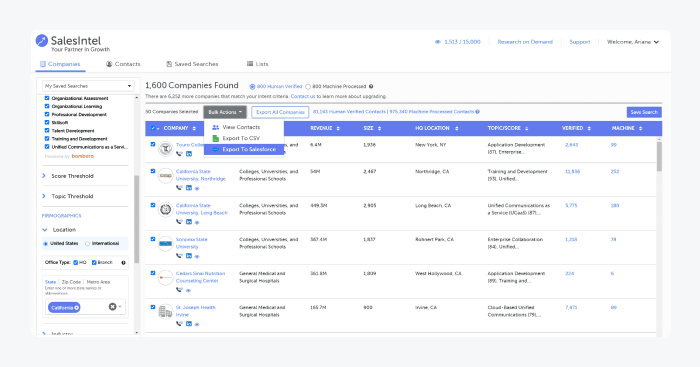Image resolution: width=700 pixels, height=367 pixels.
Task: Click eye icon for California State University, Northridge
Action: [x=197, y=188]
